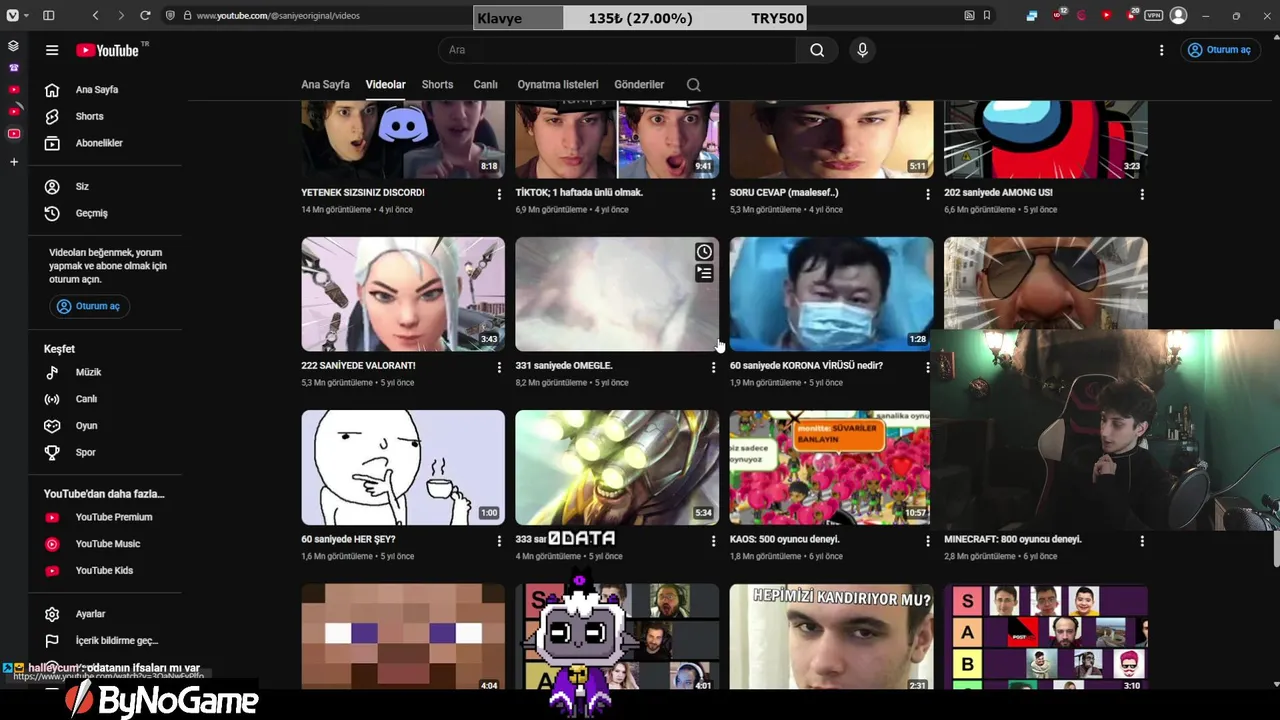The height and width of the screenshot is (720, 1280).
Task: Click the channel search magnifier icon
Action: coord(693,85)
